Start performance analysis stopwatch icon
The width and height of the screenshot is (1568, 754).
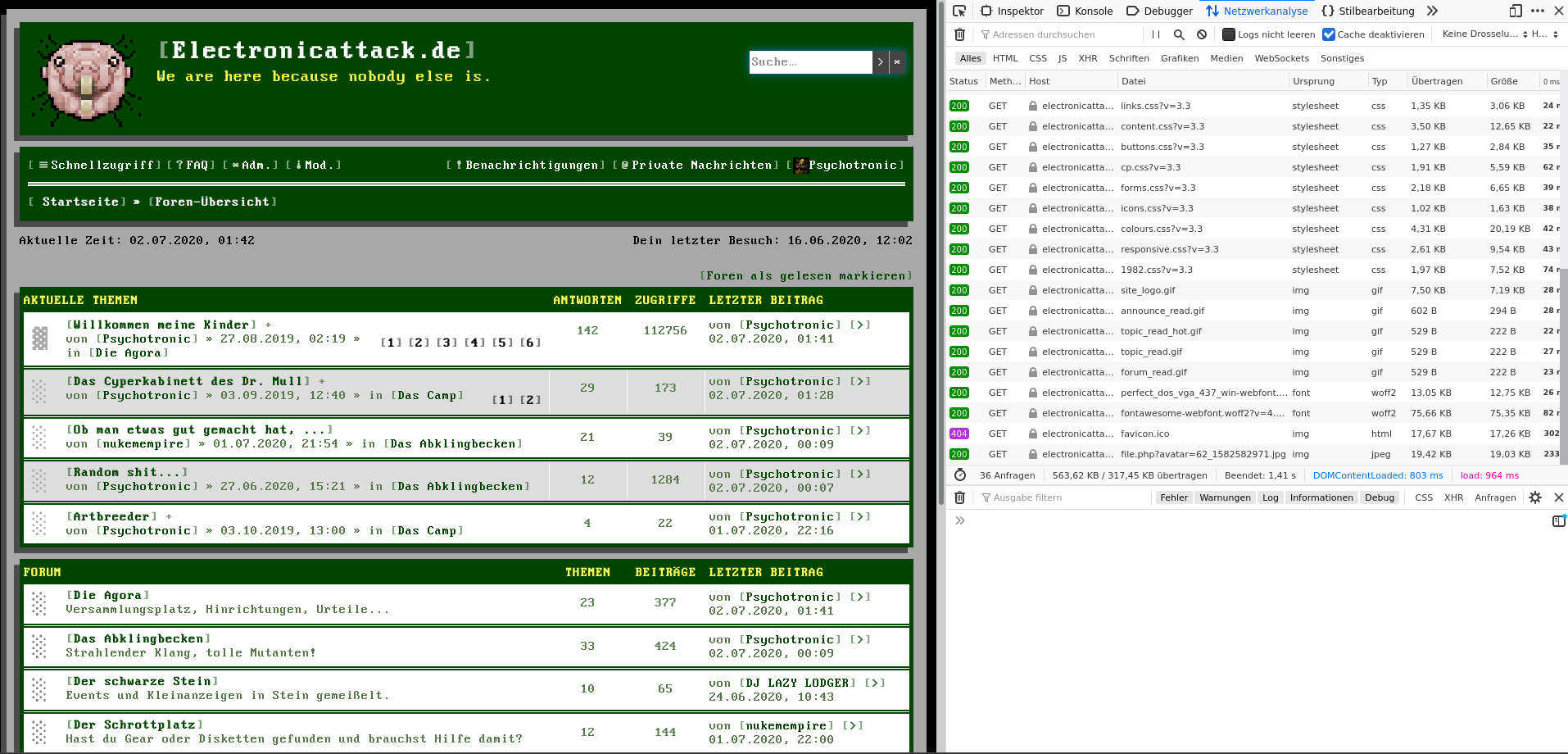(960, 475)
